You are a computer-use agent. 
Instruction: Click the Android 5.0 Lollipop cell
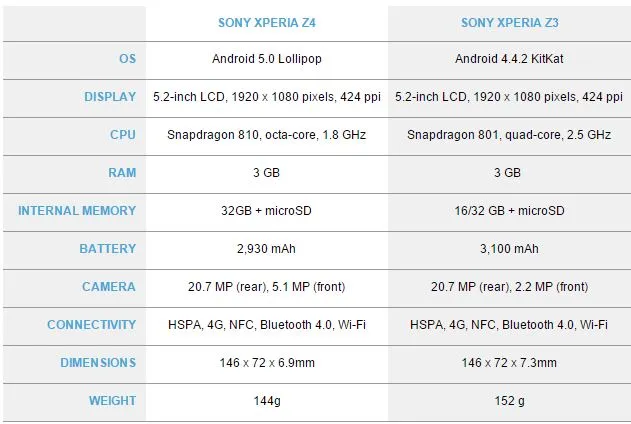tap(266, 59)
